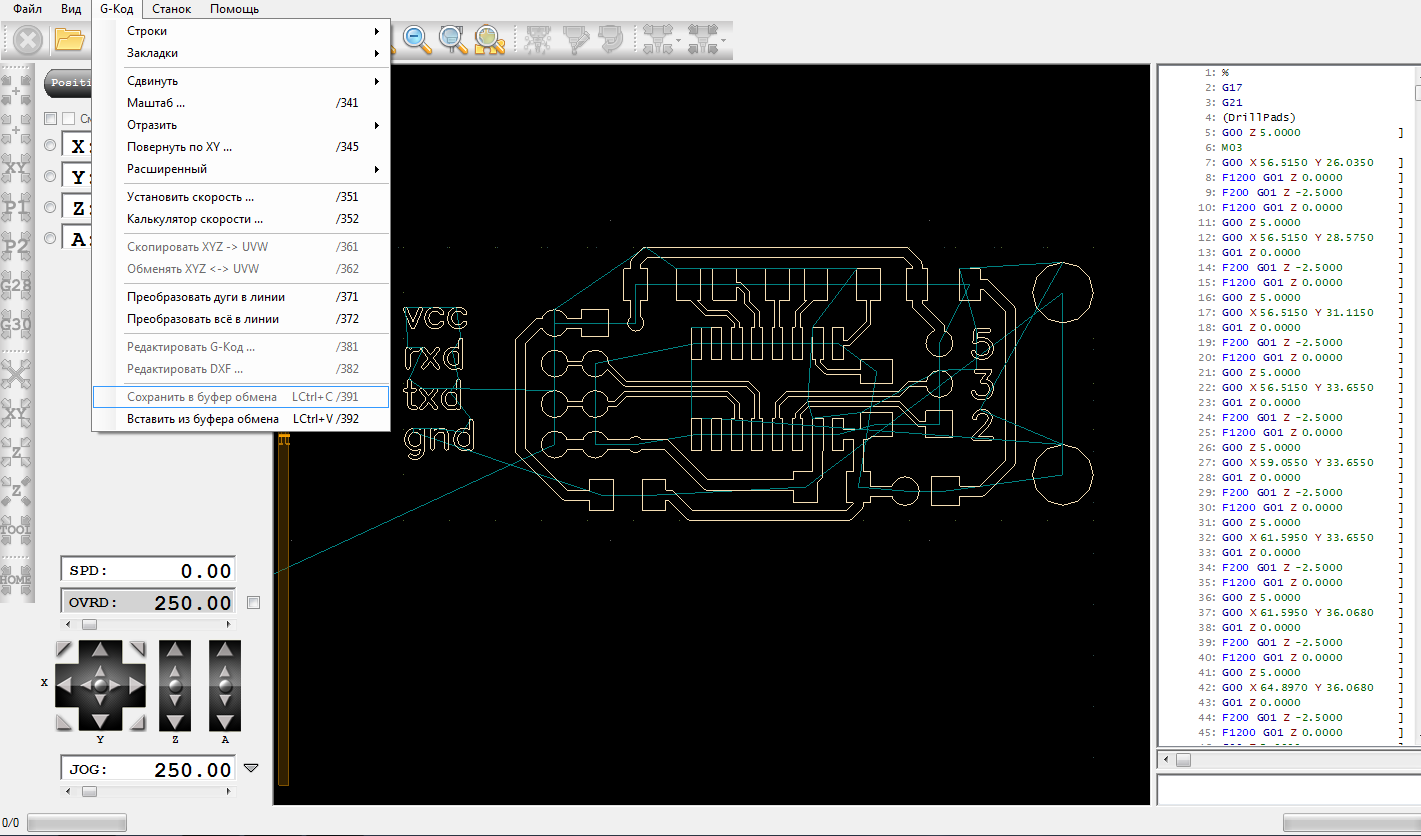The width and height of the screenshot is (1421, 836).
Task: Select Преобразовать всё в линии
Action: [x=240, y=319]
